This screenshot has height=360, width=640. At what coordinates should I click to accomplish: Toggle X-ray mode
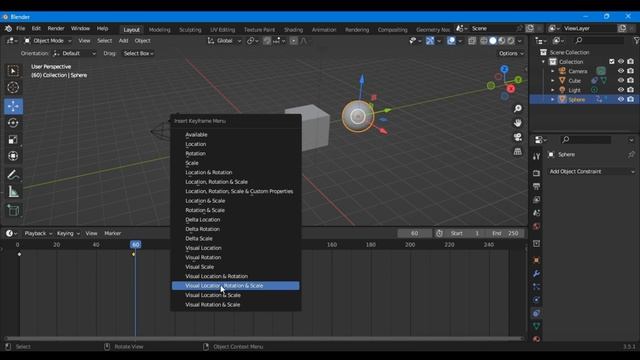tap(472, 41)
